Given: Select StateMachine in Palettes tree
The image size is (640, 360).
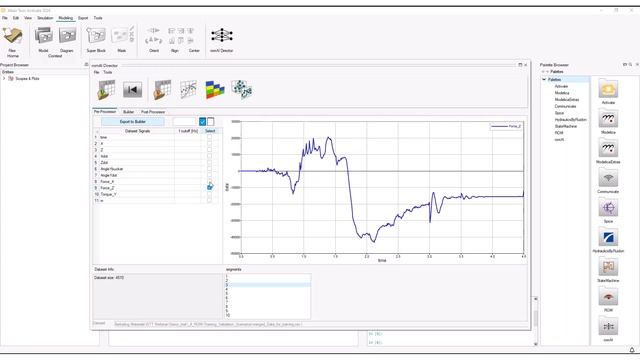Looking at the screenshot, I should (566, 126).
